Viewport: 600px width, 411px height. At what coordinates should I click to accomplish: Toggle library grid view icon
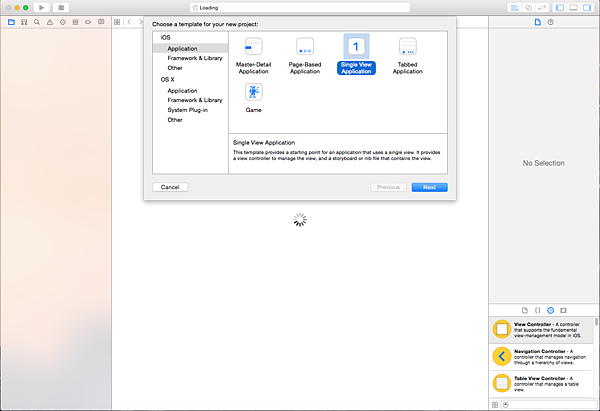[x=495, y=404]
